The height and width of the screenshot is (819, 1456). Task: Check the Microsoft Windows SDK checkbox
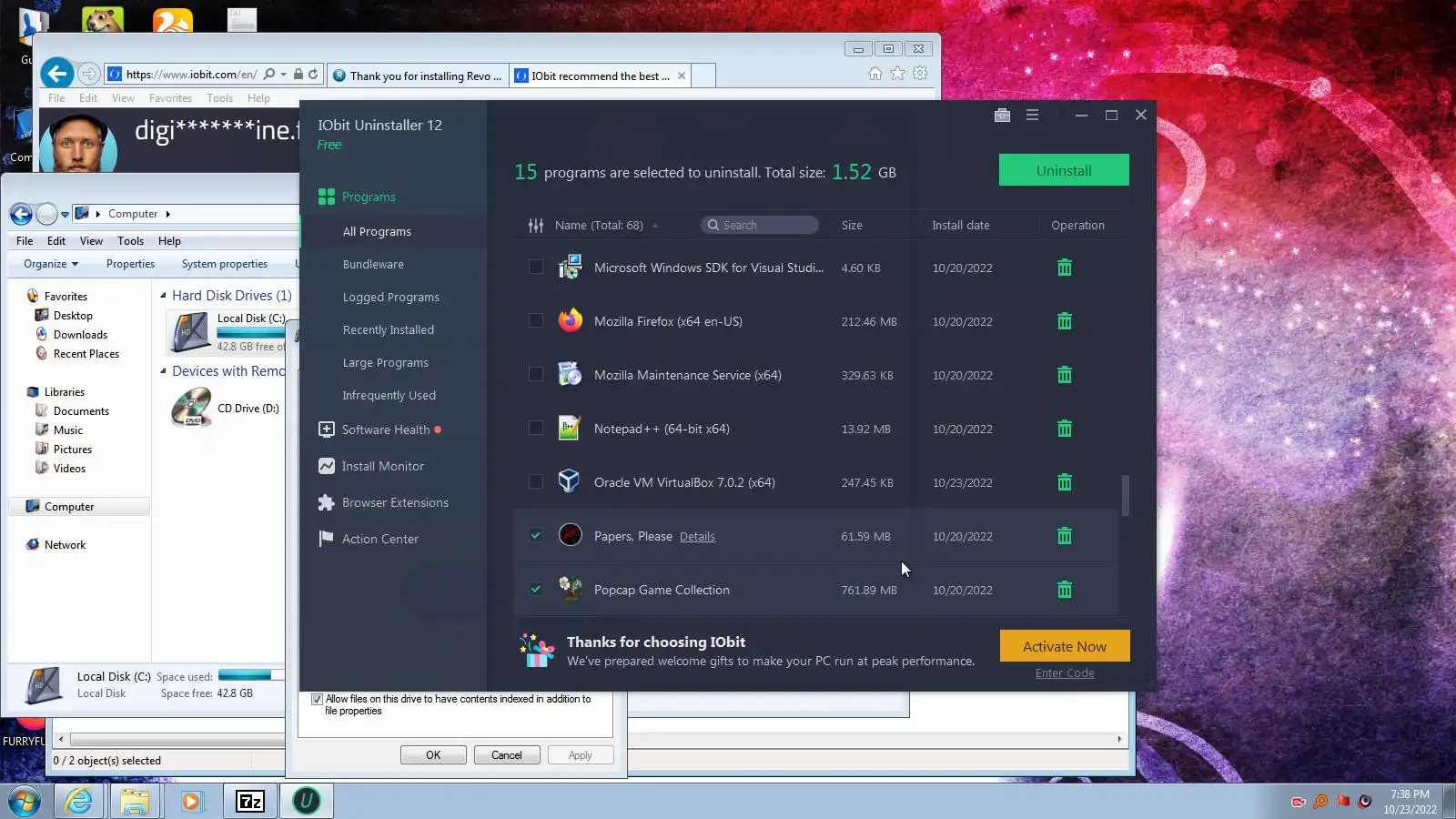pyautogui.click(x=536, y=267)
